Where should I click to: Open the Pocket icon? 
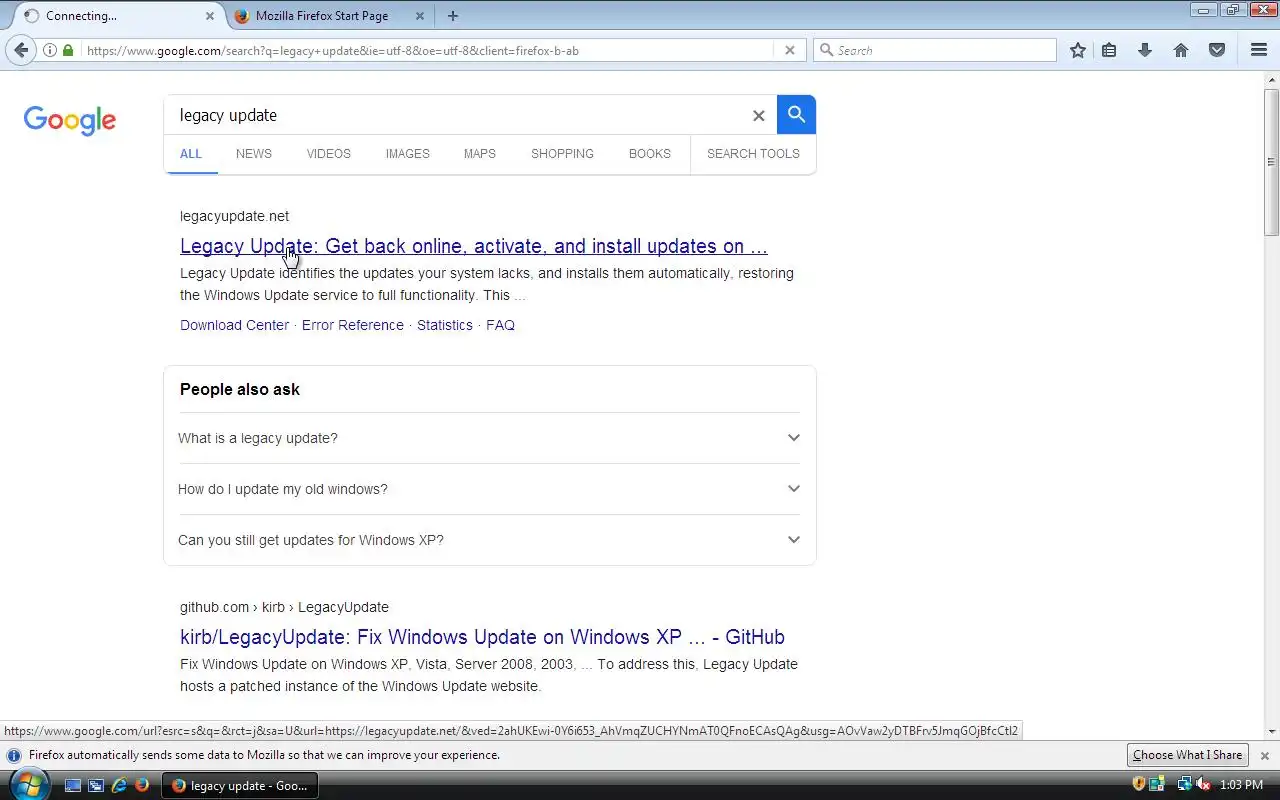pyautogui.click(x=1217, y=50)
